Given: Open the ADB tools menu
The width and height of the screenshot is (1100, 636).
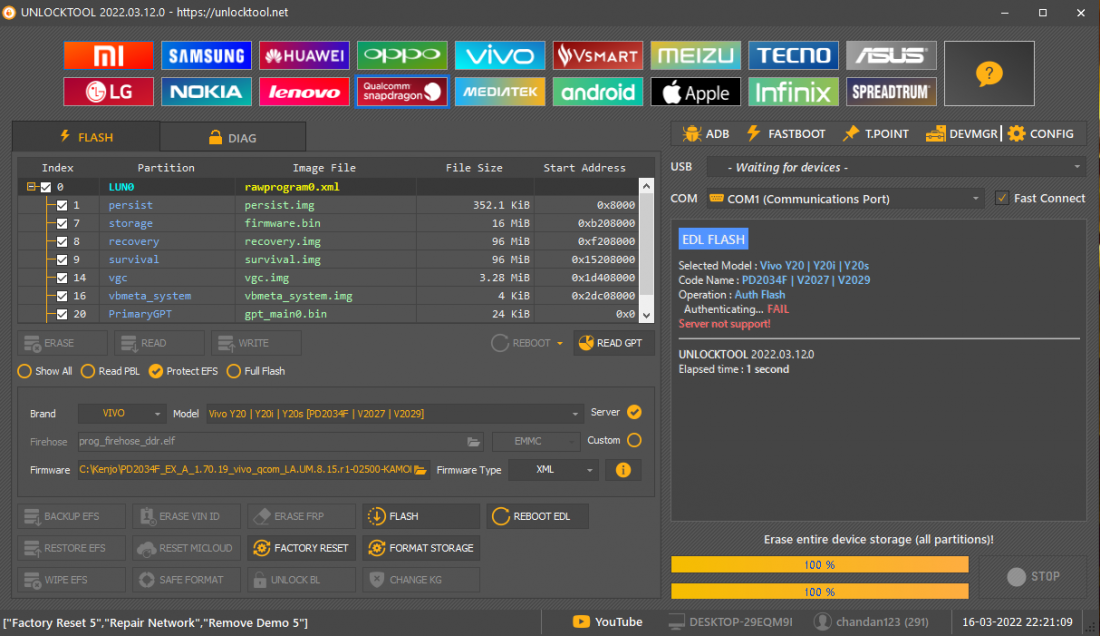Looking at the screenshot, I should (705, 134).
